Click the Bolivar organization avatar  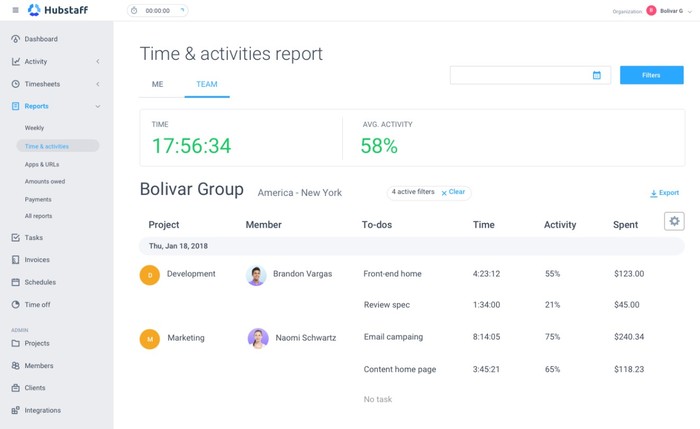coord(651,10)
